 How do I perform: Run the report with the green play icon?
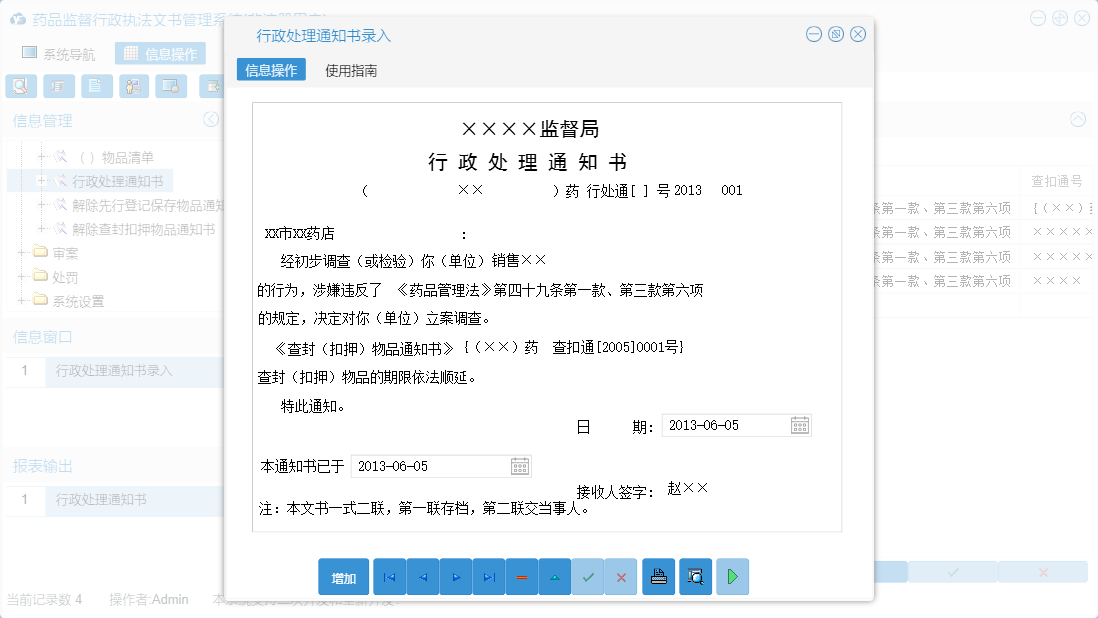click(732, 577)
